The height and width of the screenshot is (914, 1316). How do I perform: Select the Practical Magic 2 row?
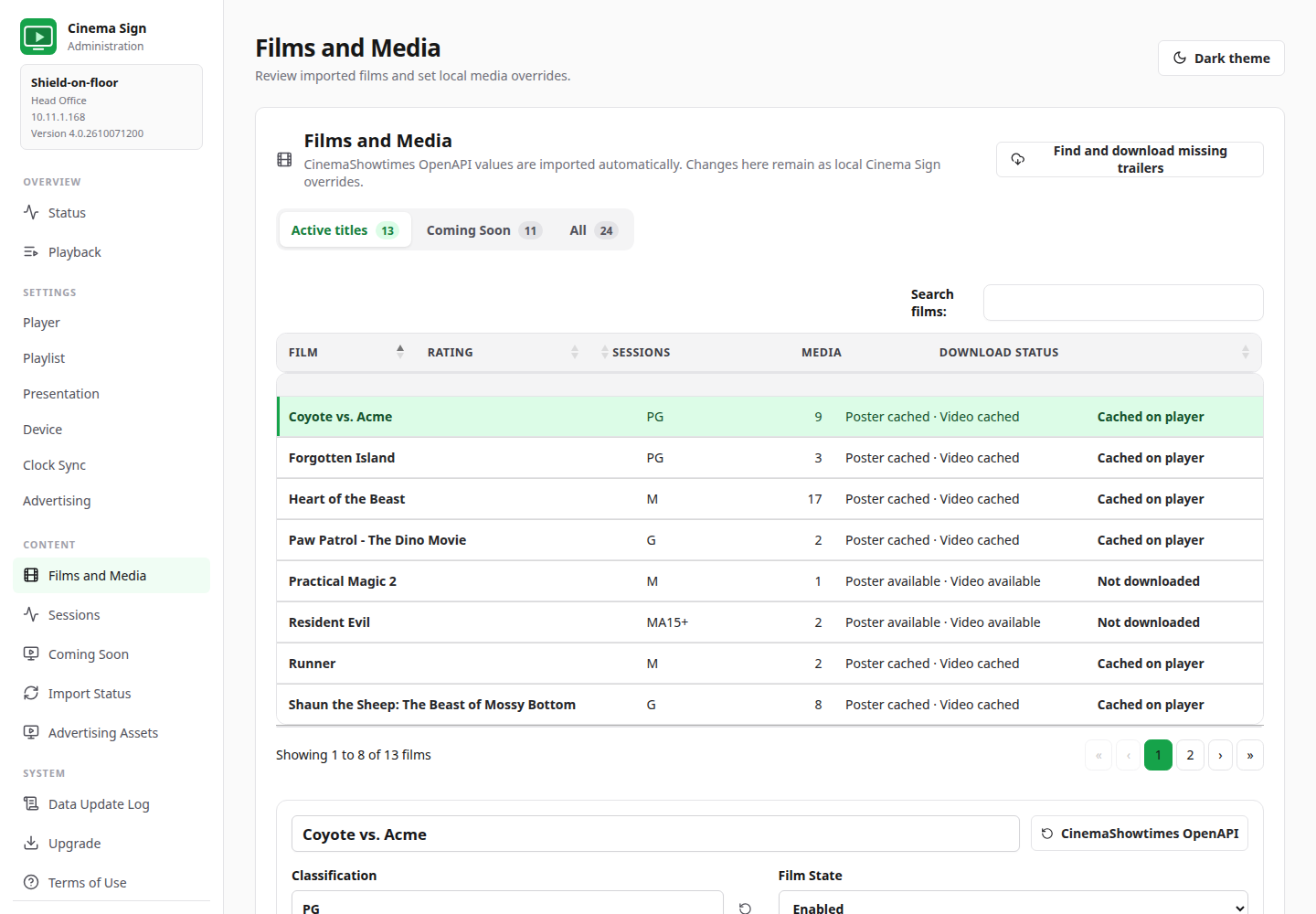click(769, 581)
